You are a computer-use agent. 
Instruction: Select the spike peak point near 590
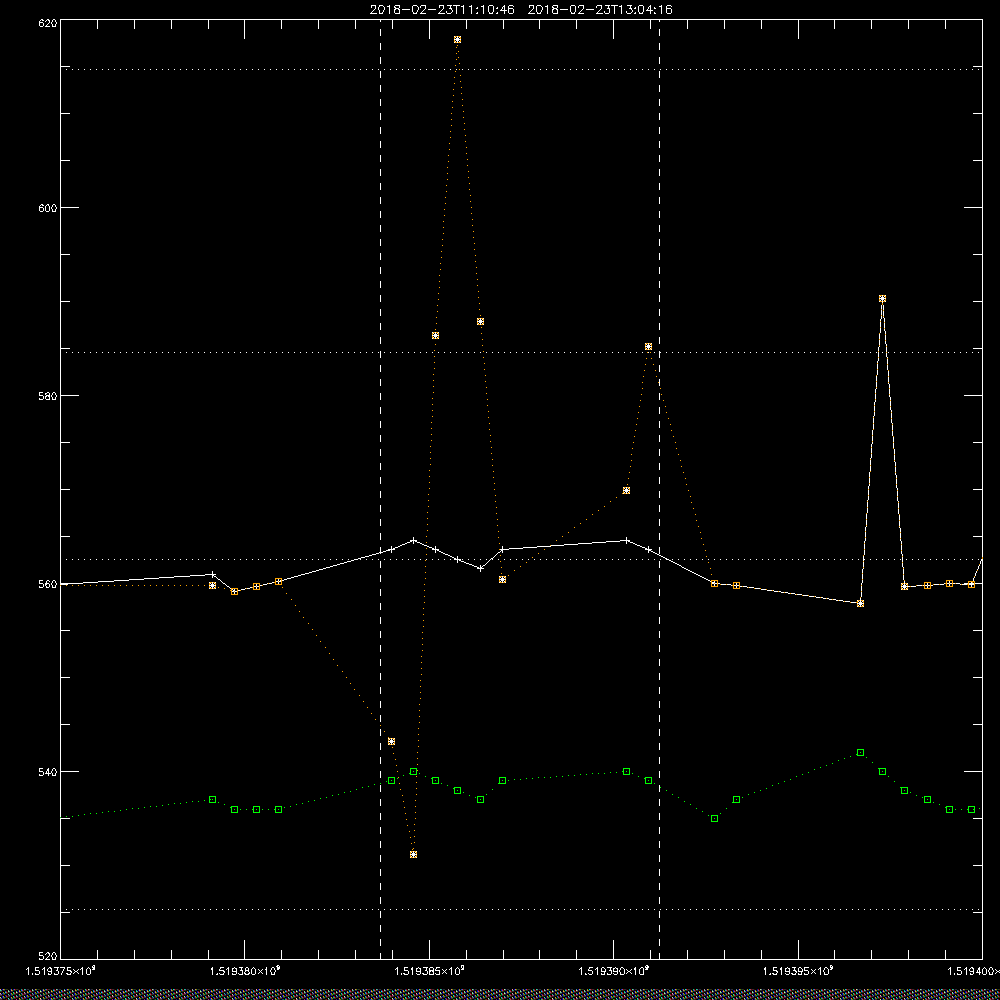[883, 298]
